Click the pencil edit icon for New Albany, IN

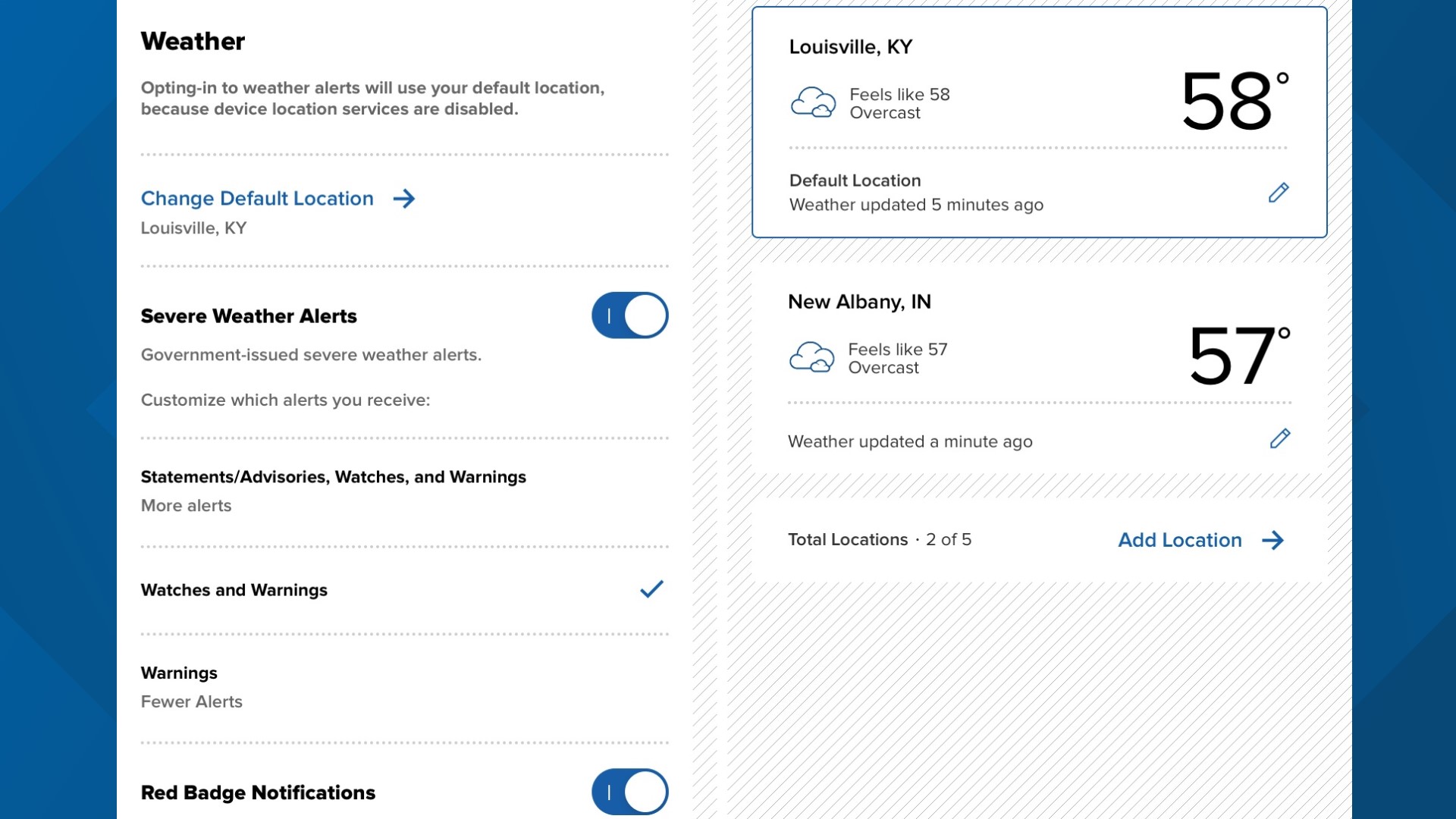click(x=1280, y=438)
